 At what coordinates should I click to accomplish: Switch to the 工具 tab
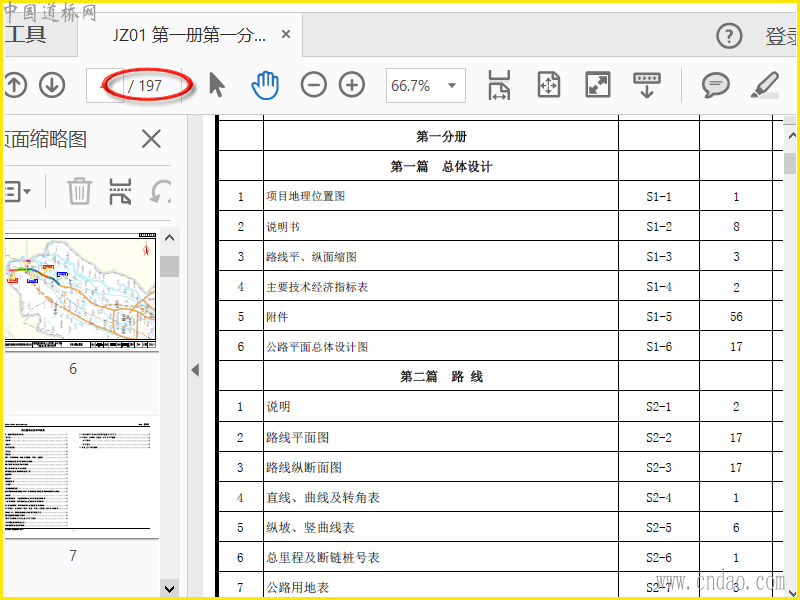tap(25, 34)
